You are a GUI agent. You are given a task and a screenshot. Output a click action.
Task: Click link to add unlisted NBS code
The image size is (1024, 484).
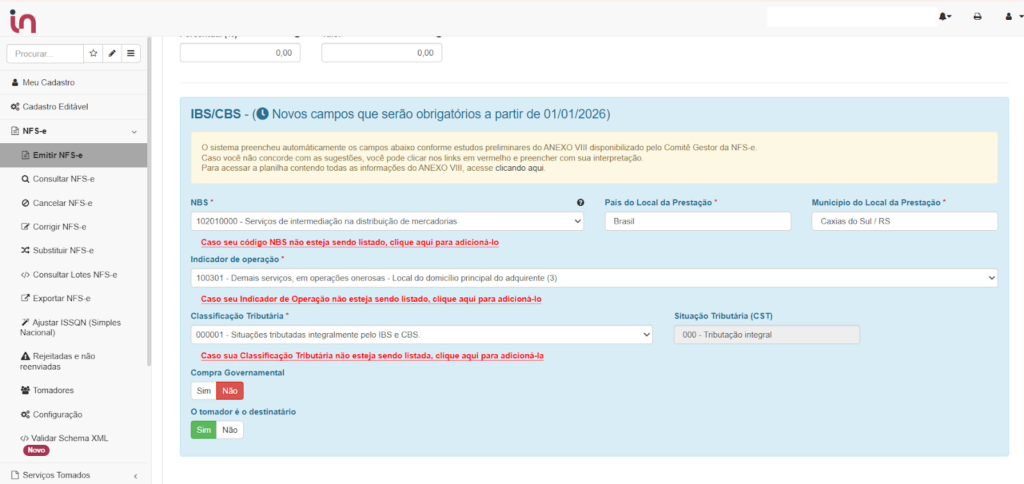point(350,242)
